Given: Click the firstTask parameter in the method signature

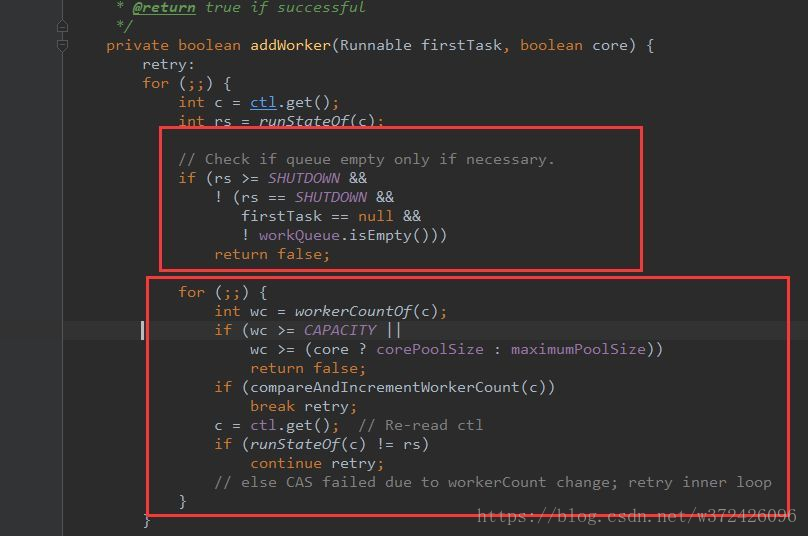Looking at the screenshot, I should (461, 45).
